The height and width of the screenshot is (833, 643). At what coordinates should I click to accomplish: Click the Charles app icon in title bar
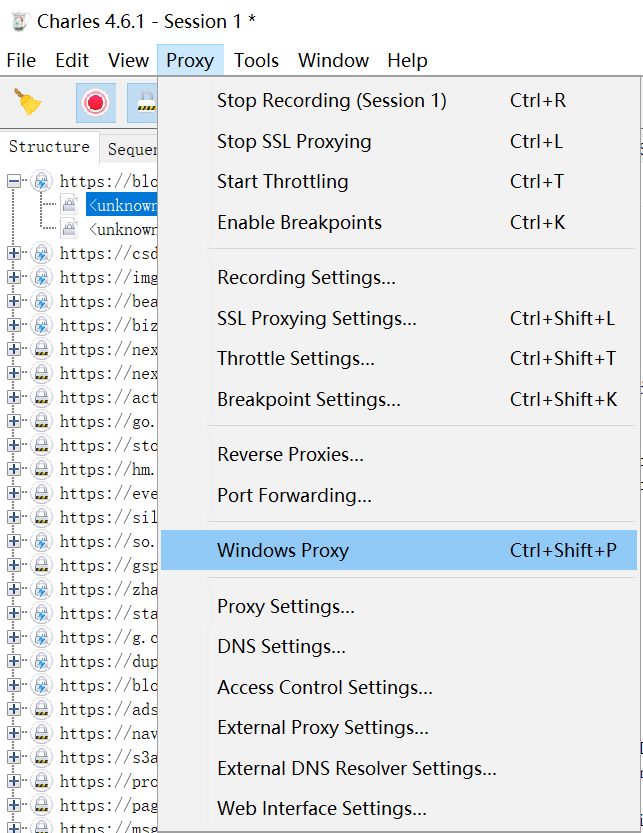(x=20, y=22)
